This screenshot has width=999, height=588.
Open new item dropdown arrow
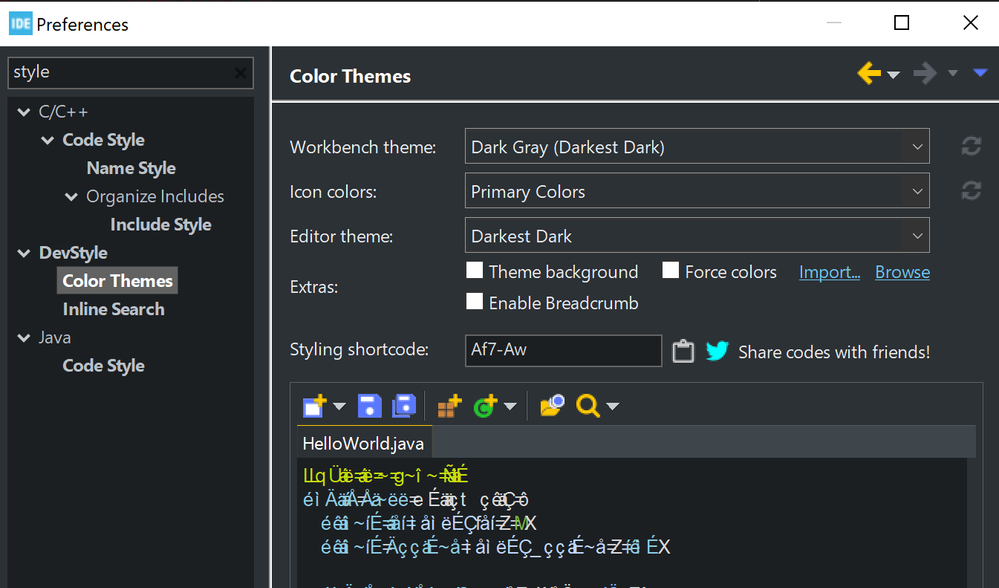(340, 406)
